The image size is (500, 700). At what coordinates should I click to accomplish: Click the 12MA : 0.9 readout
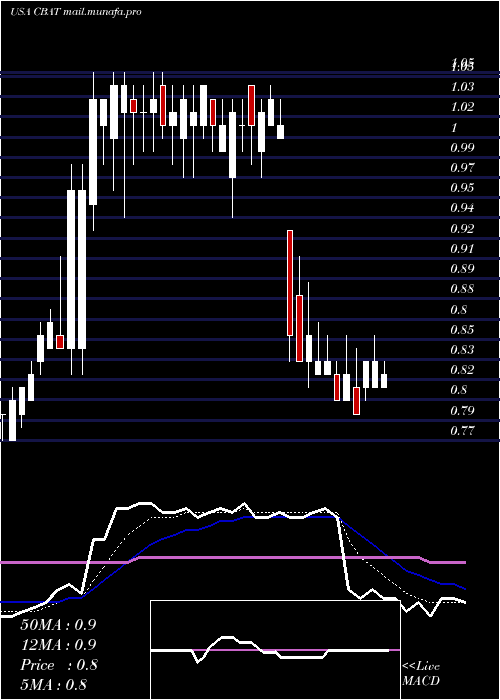(58, 645)
